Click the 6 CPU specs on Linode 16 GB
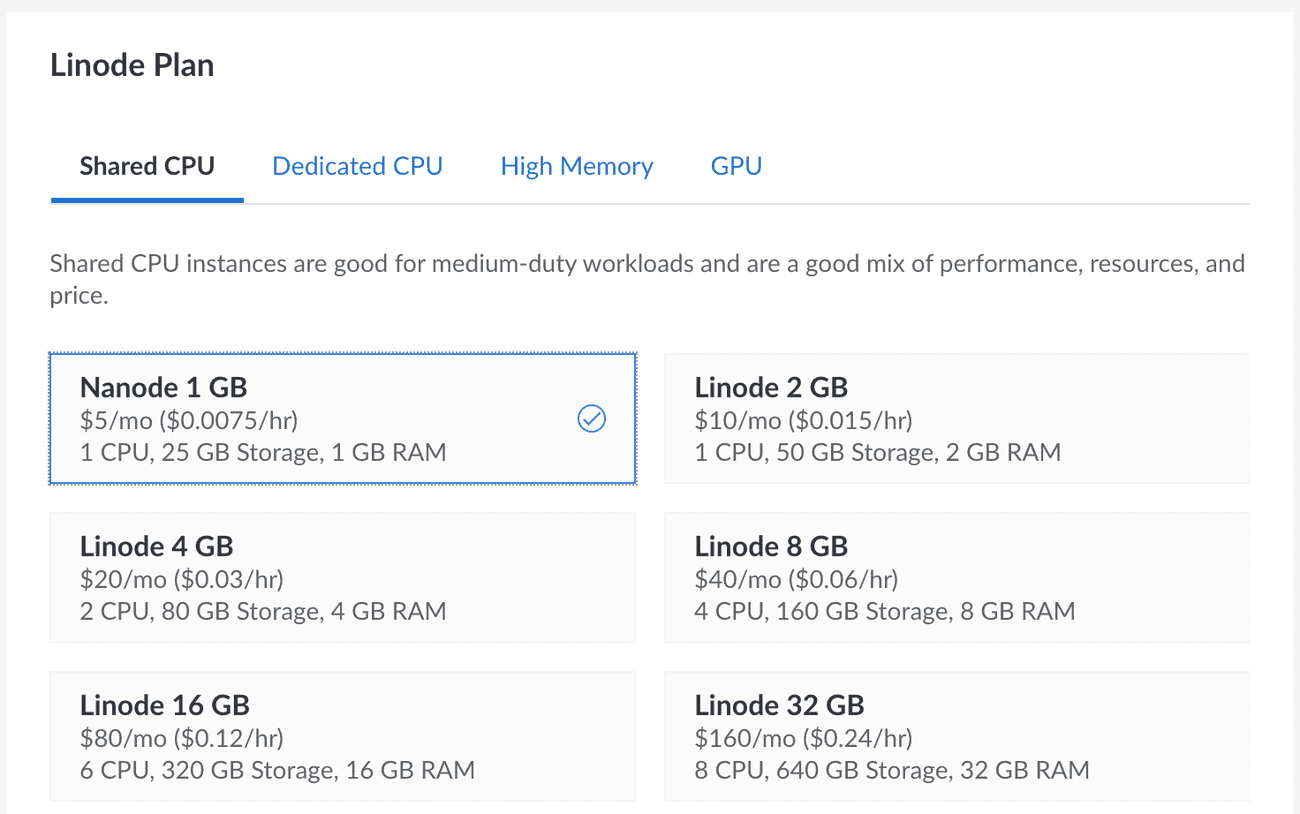The width and height of the screenshot is (1300, 814). [276, 770]
